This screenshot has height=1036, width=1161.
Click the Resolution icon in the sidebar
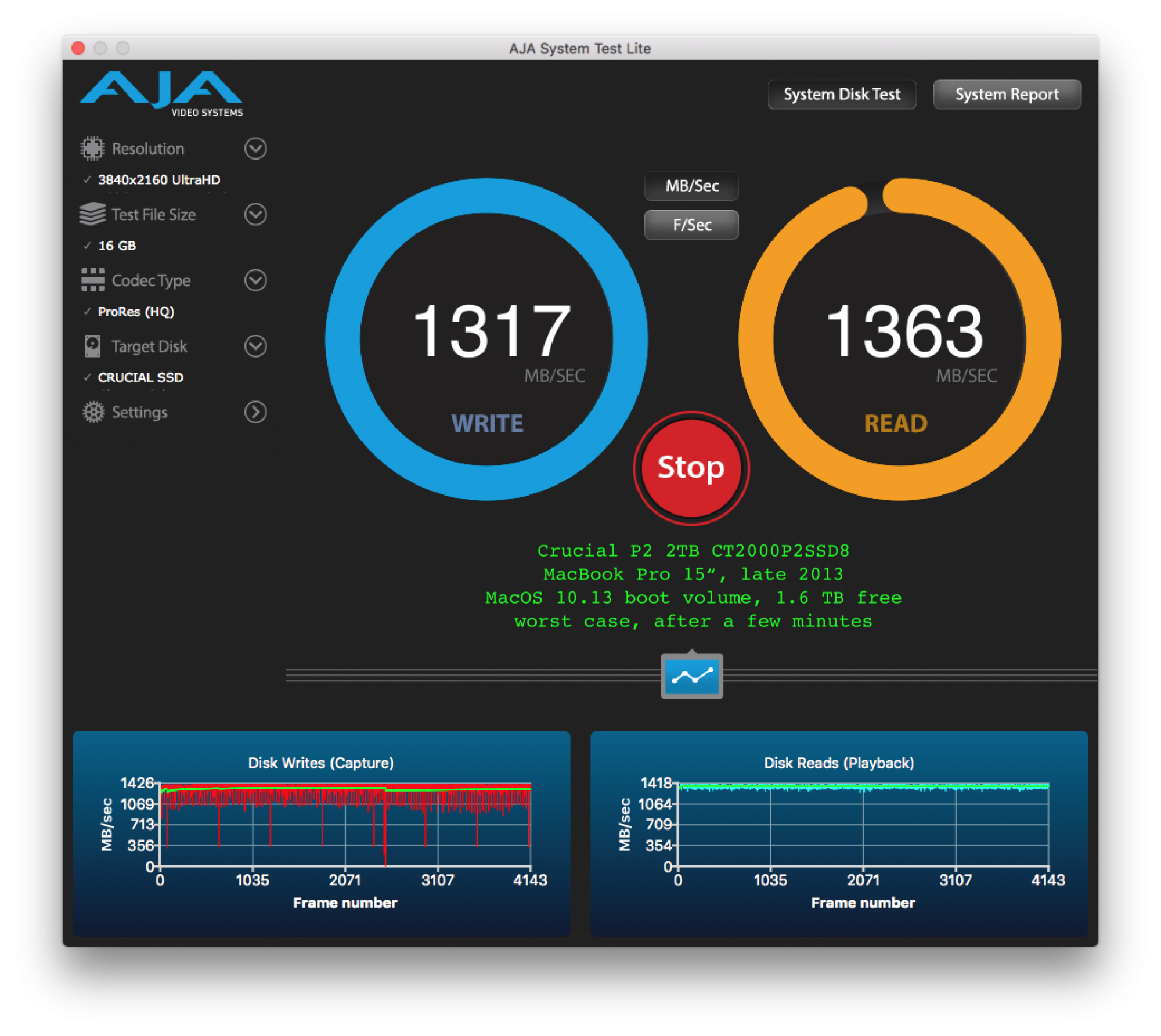pos(93,148)
